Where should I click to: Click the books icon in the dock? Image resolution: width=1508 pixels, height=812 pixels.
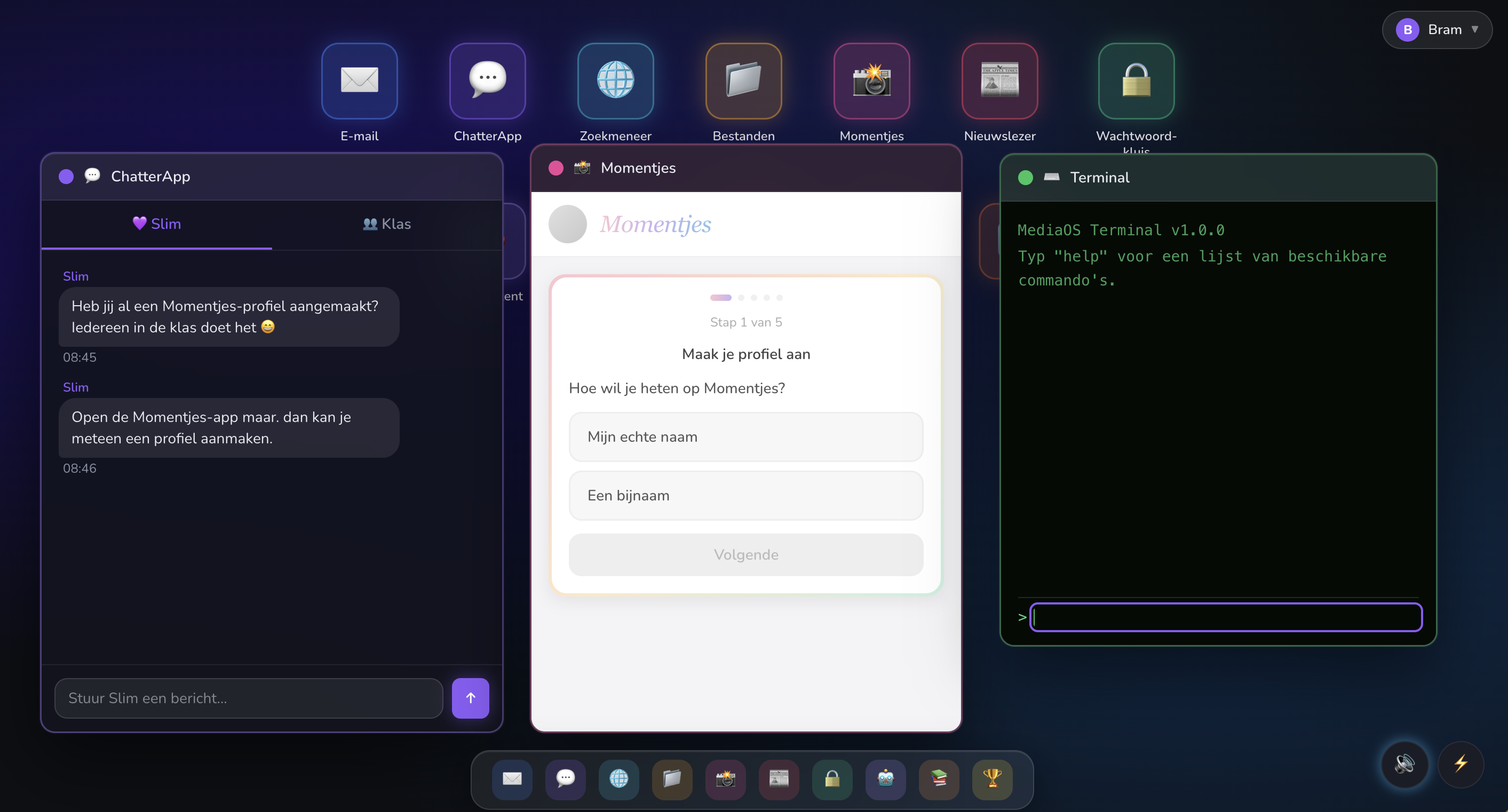coord(939,779)
